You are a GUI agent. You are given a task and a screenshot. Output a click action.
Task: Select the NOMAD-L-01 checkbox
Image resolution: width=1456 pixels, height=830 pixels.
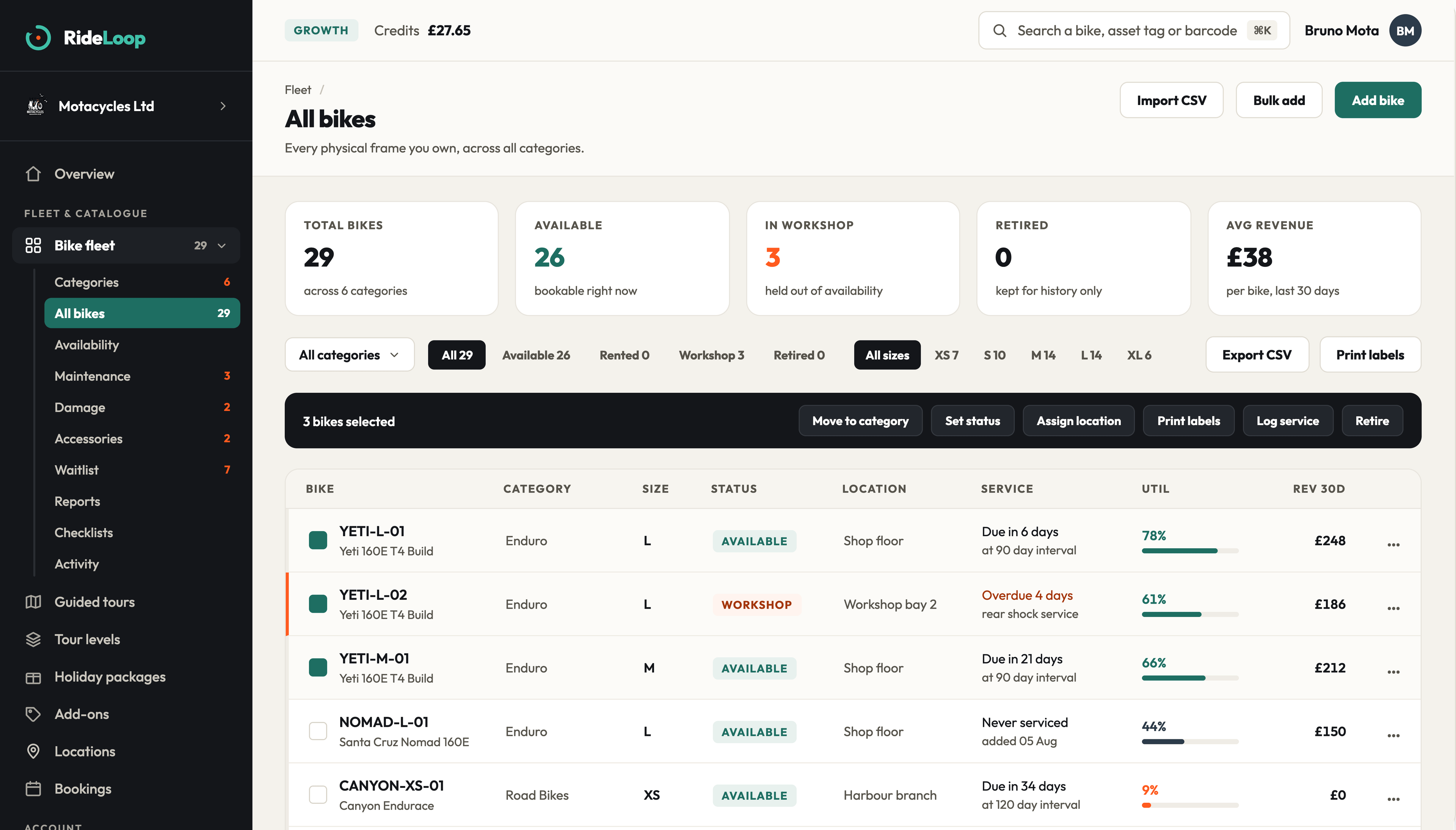pyautogui.click(x=317, y=731)
